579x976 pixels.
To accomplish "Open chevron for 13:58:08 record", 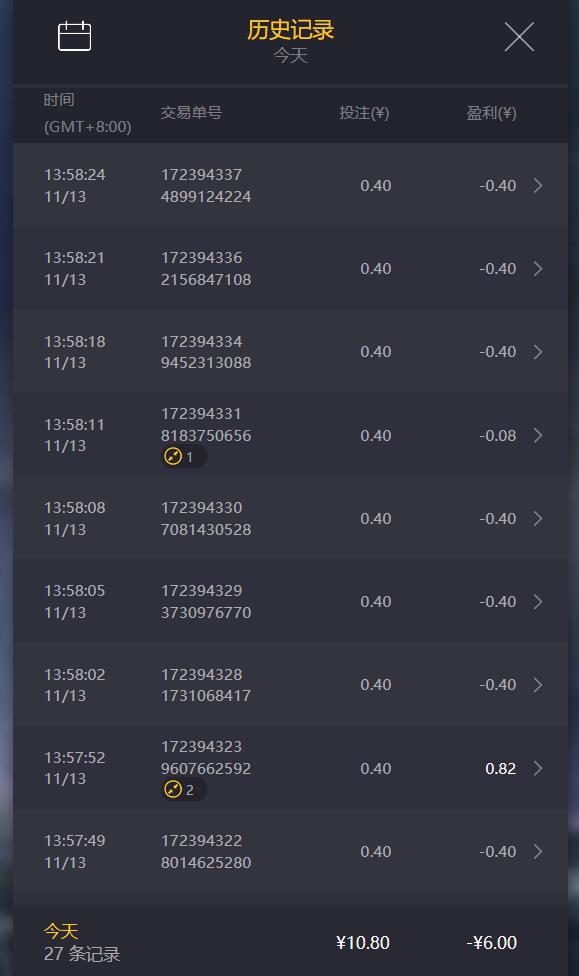I will tap(538, 518).
